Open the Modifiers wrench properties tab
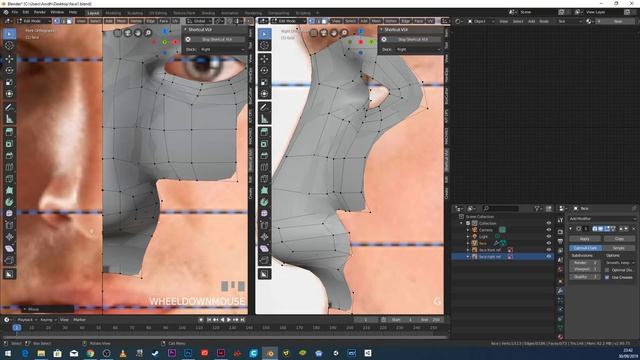 click(560, 291)
